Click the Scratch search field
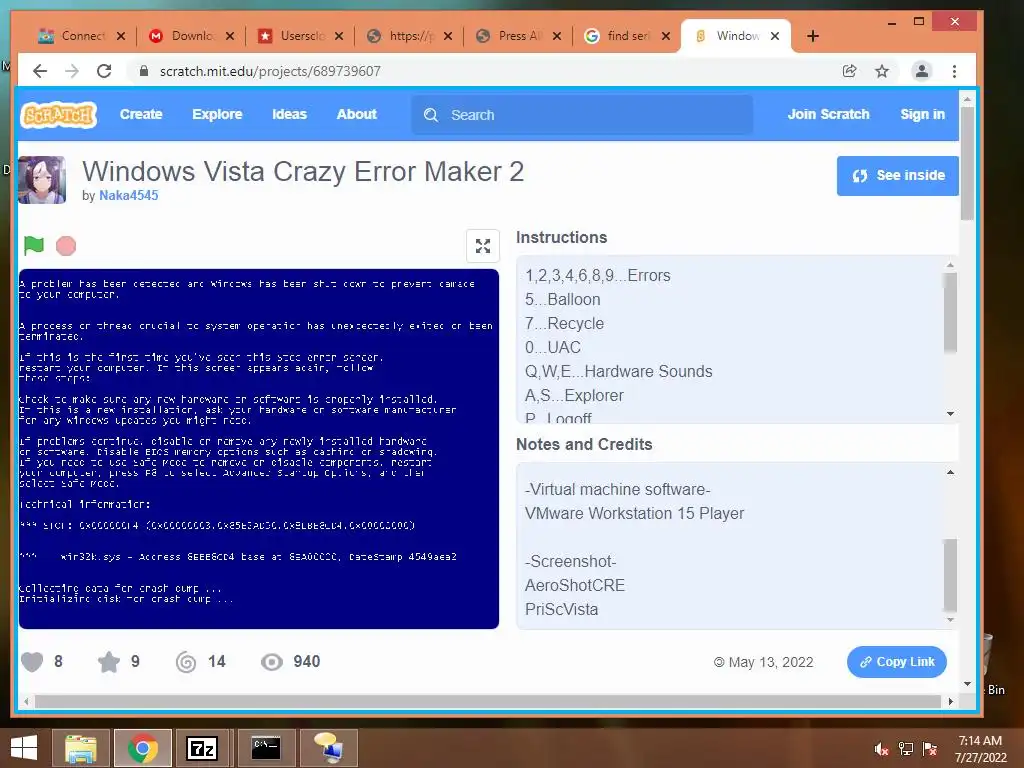The height and width of the screenshot is (768, 1024). (x=582, y=115)
